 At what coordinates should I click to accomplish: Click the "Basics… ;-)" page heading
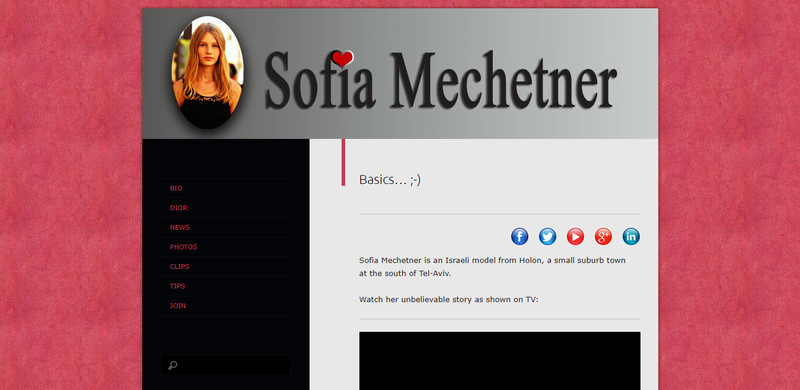pos(390,180)
